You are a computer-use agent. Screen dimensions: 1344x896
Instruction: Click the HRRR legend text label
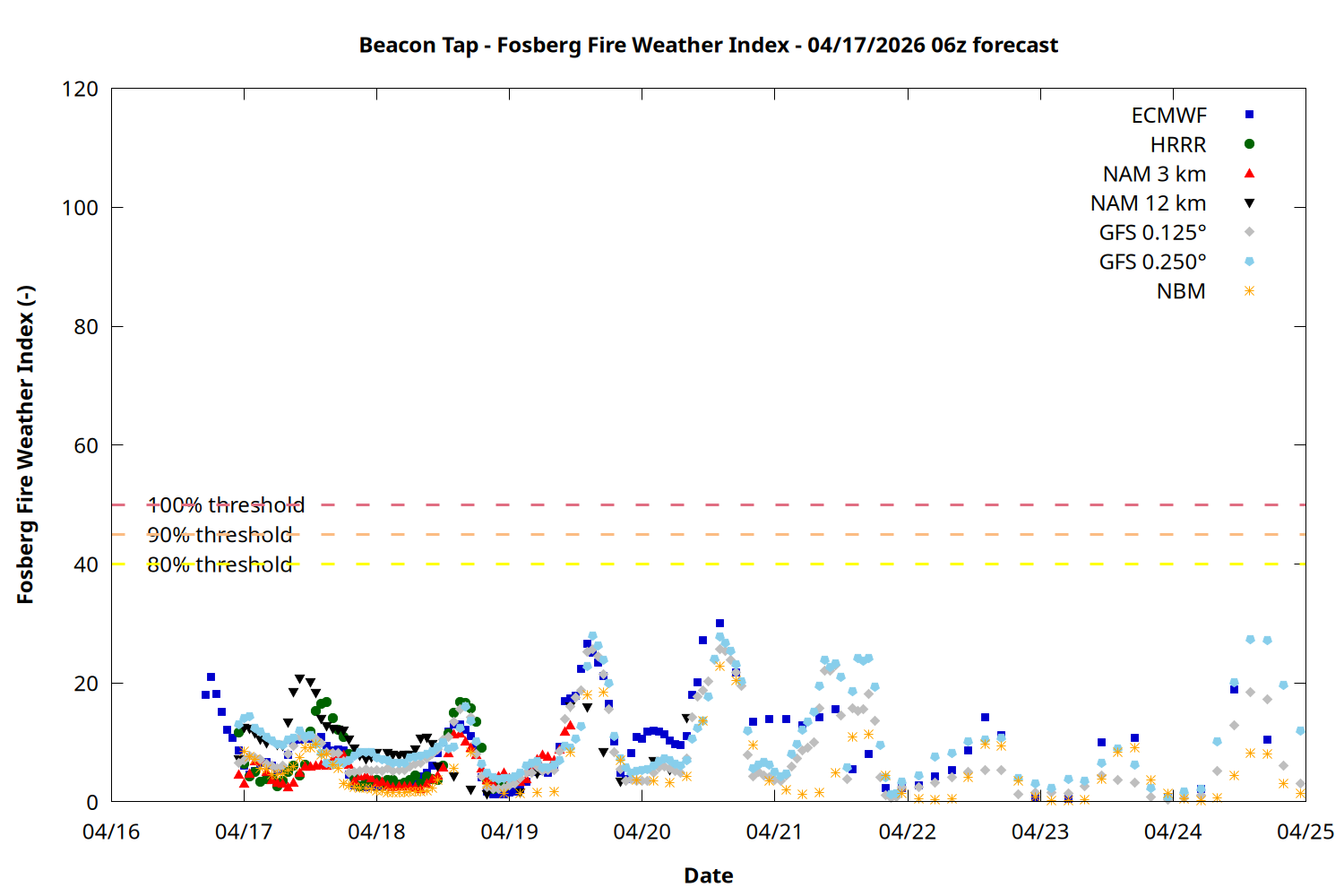(1178, 145)
